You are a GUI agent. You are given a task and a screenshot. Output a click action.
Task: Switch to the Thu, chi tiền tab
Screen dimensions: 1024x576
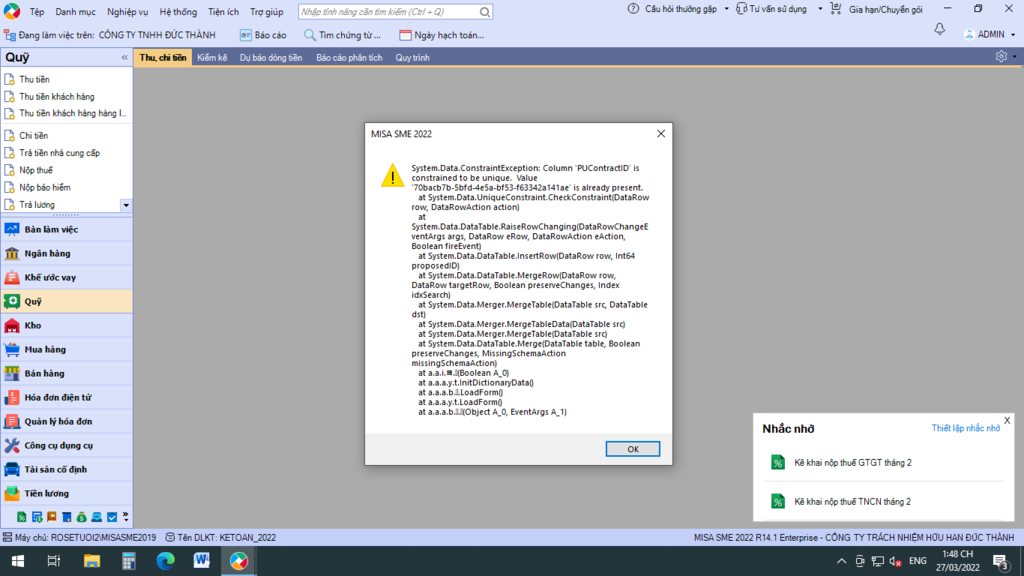coord(163,57)
